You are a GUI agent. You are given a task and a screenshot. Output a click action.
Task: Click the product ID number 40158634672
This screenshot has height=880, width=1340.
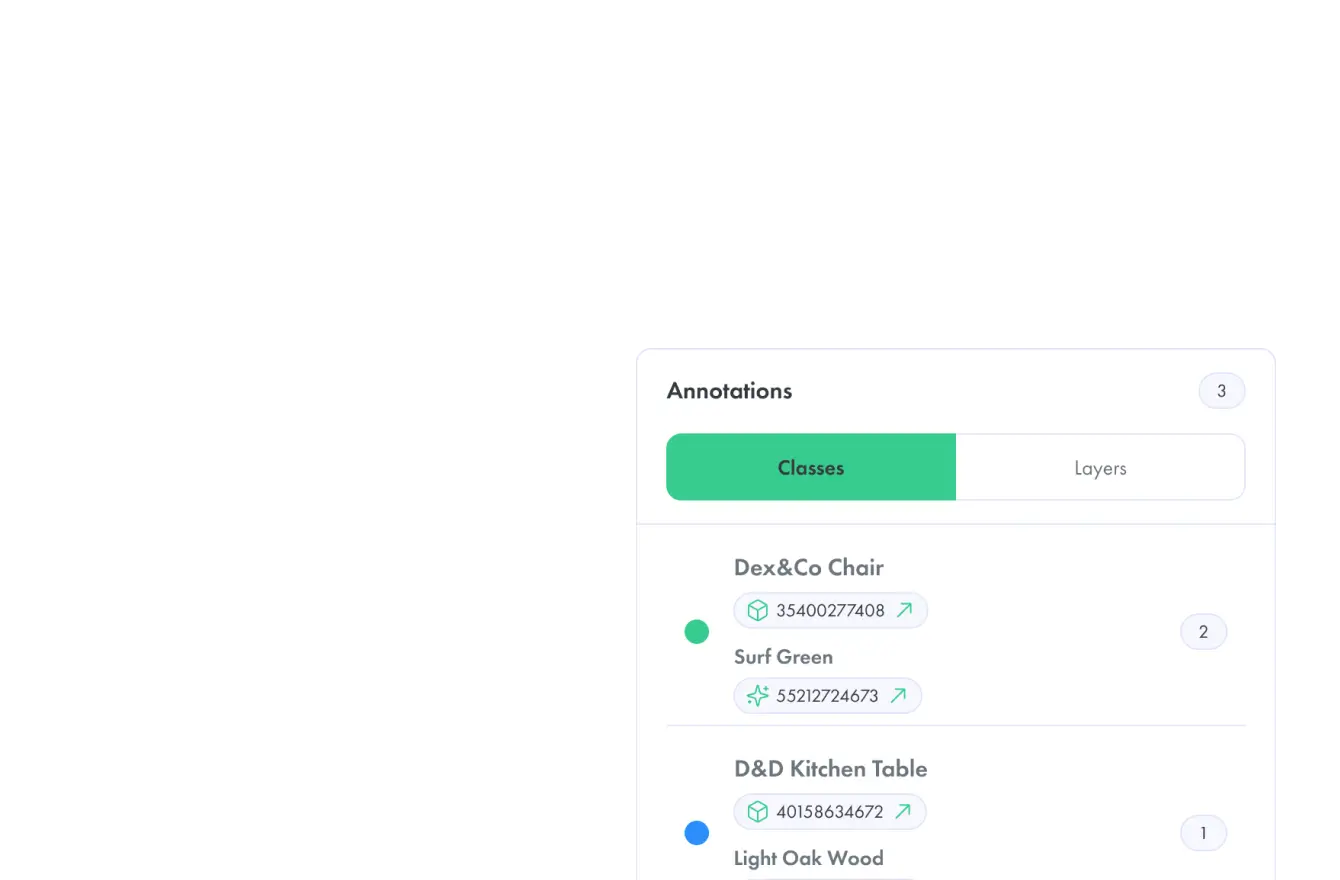tap(830, 811)
